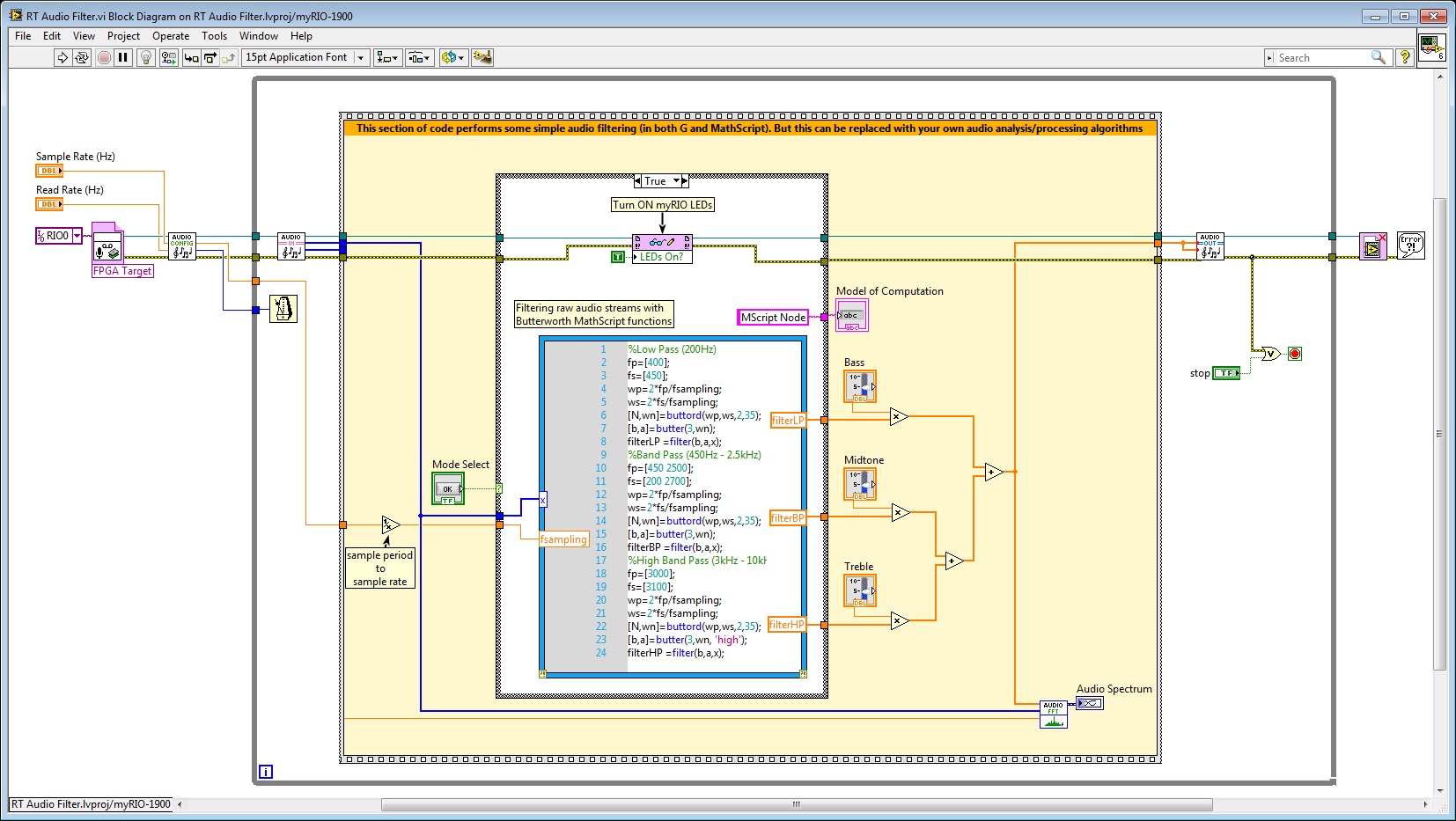
Task: Open the 15pt Application Font dropdown
Action: point(305,58)
